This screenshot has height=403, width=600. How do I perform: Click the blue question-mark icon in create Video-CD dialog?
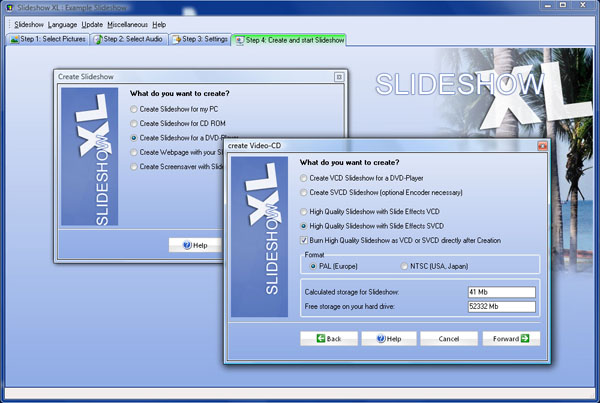pyautogui.click(x=381, y=339)
